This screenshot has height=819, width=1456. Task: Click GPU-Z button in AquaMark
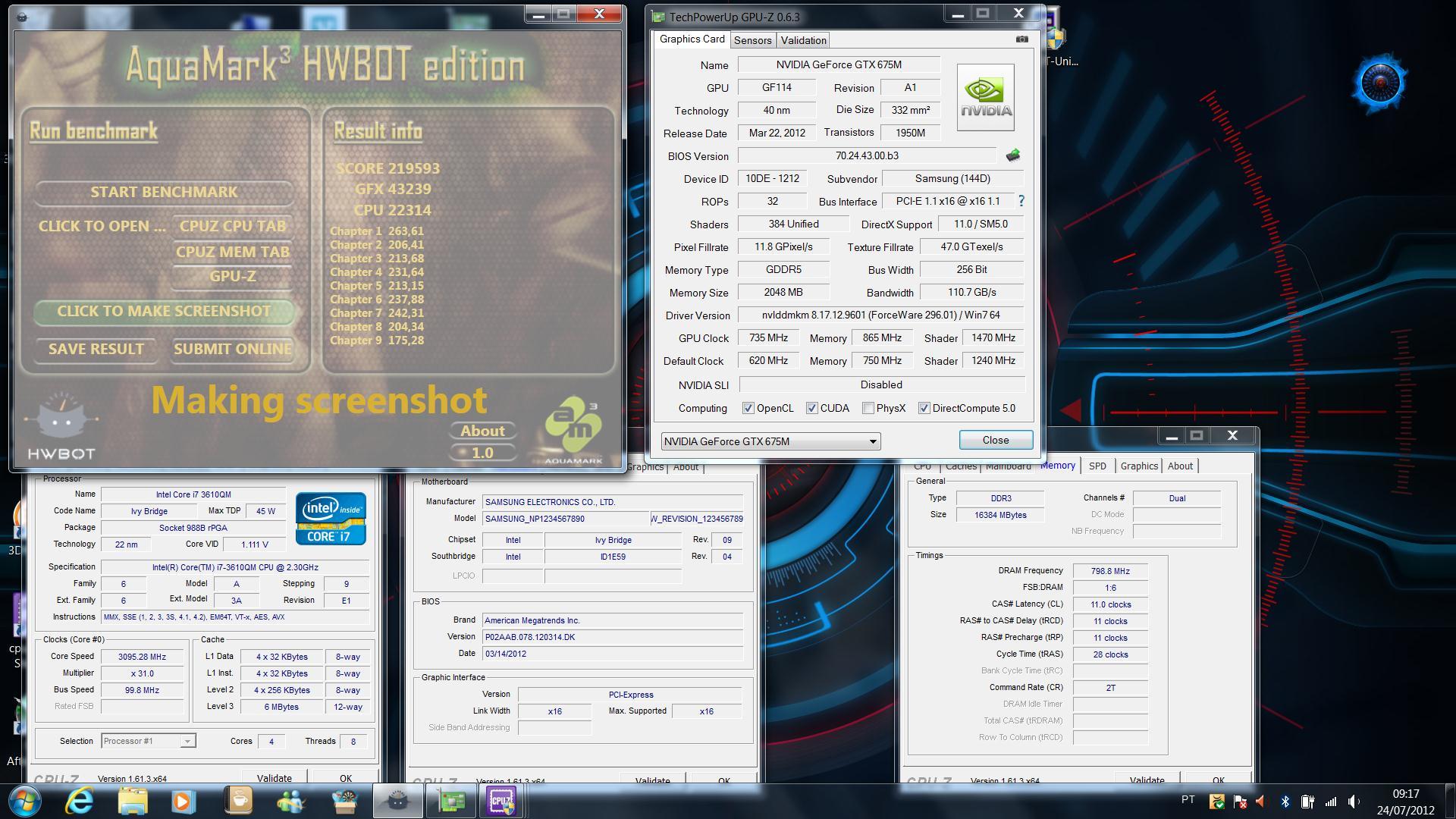232,276
